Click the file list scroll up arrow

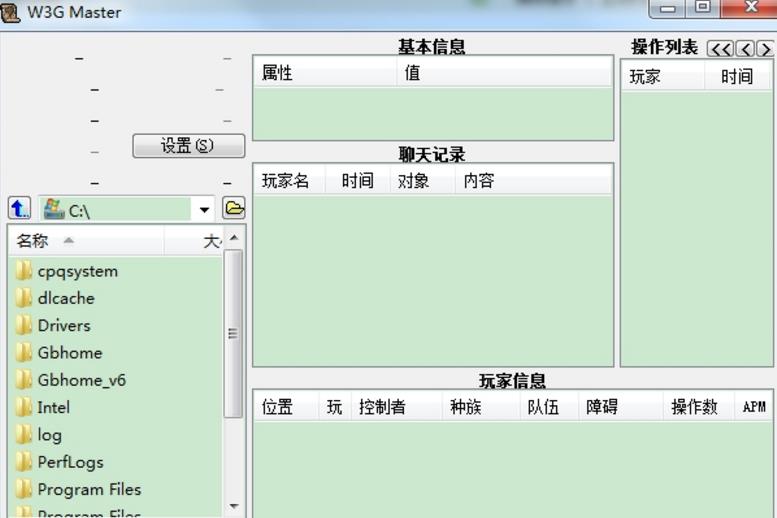(x=234, y=238)
